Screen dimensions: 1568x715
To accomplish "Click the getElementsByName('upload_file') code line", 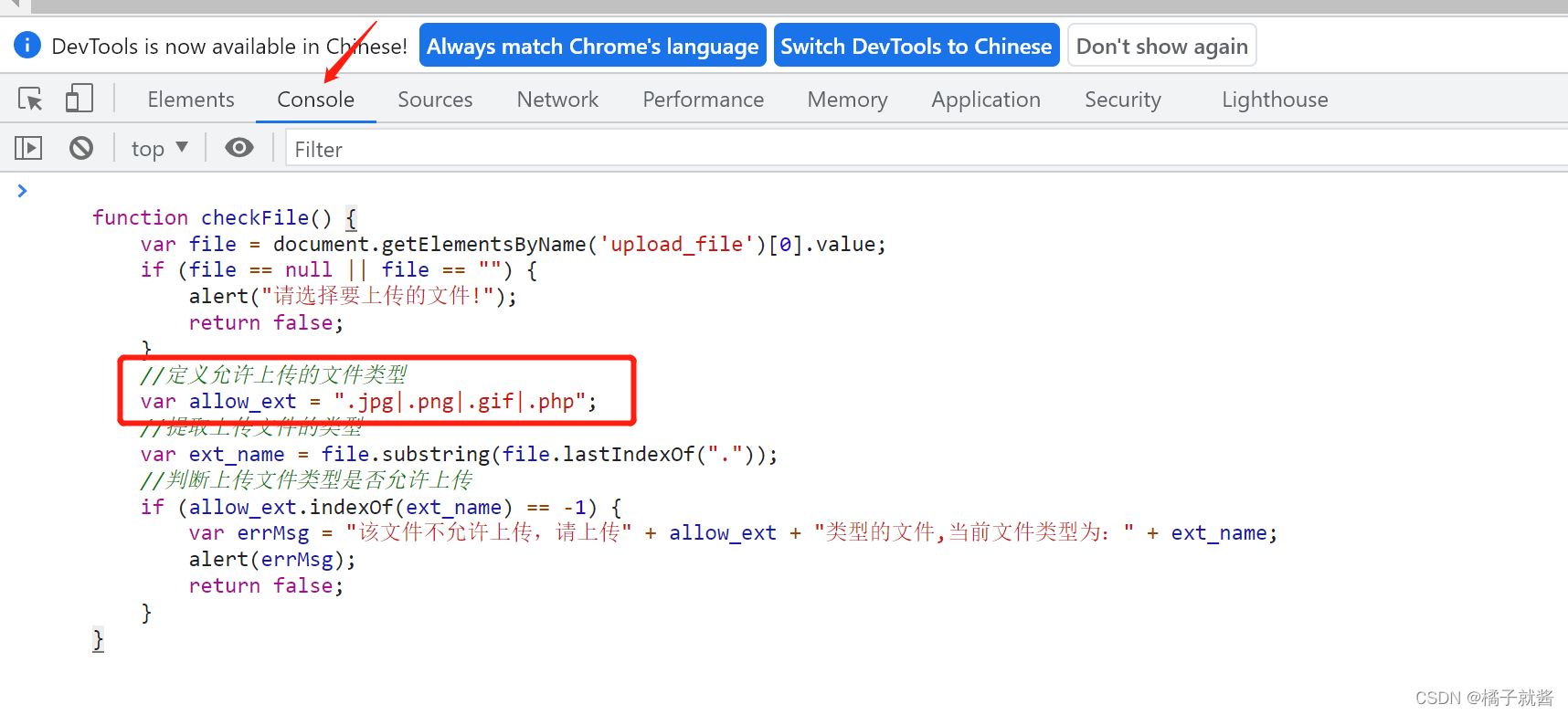I will [x=514, y=244].
